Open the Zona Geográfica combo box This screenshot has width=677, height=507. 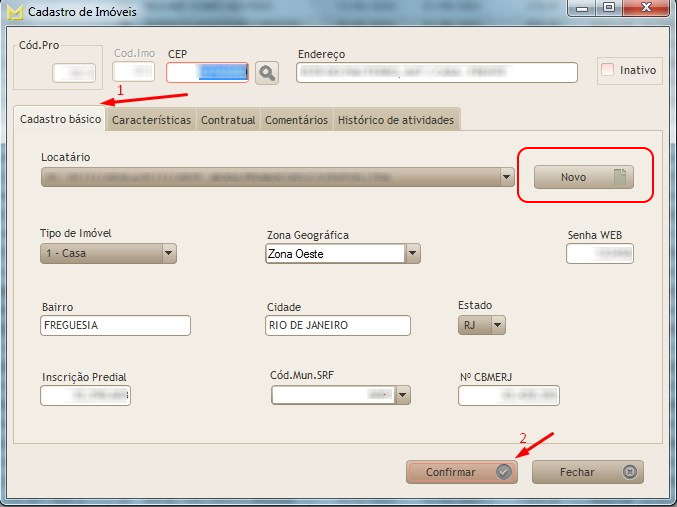(x=412, y=254)
